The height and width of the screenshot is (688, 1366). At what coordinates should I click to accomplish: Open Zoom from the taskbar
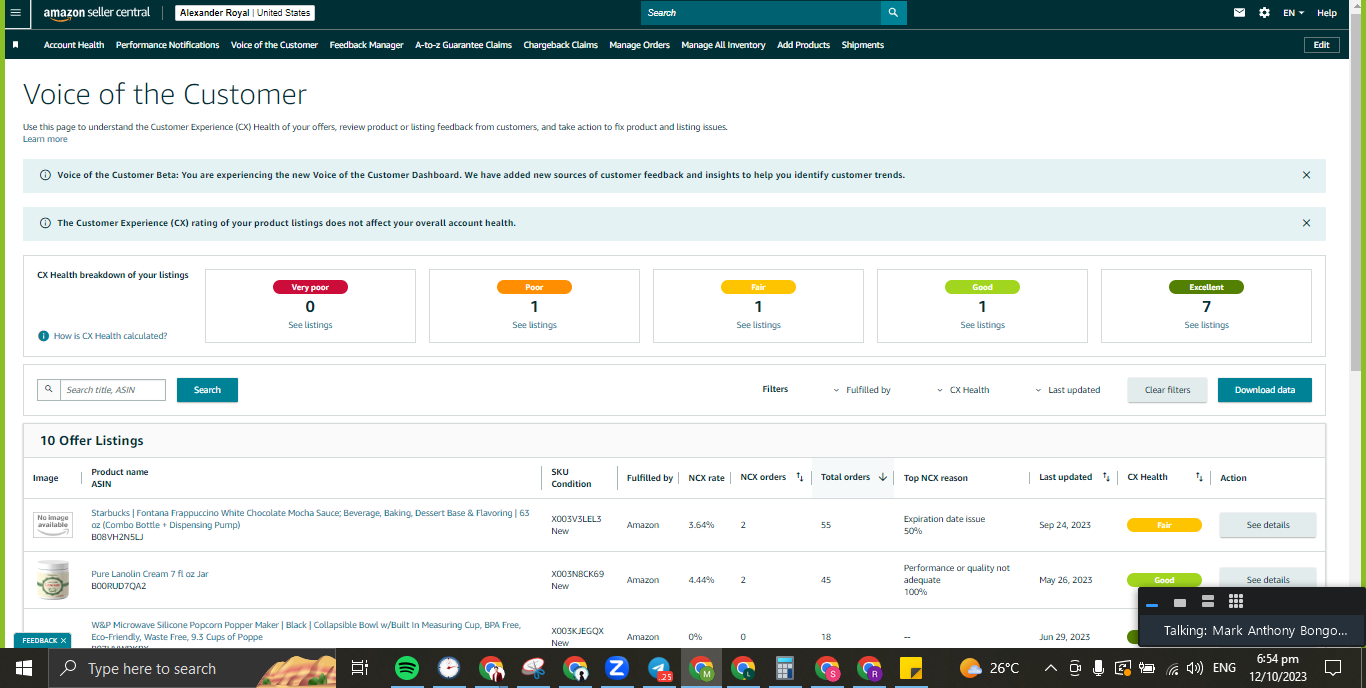point(616,668)
